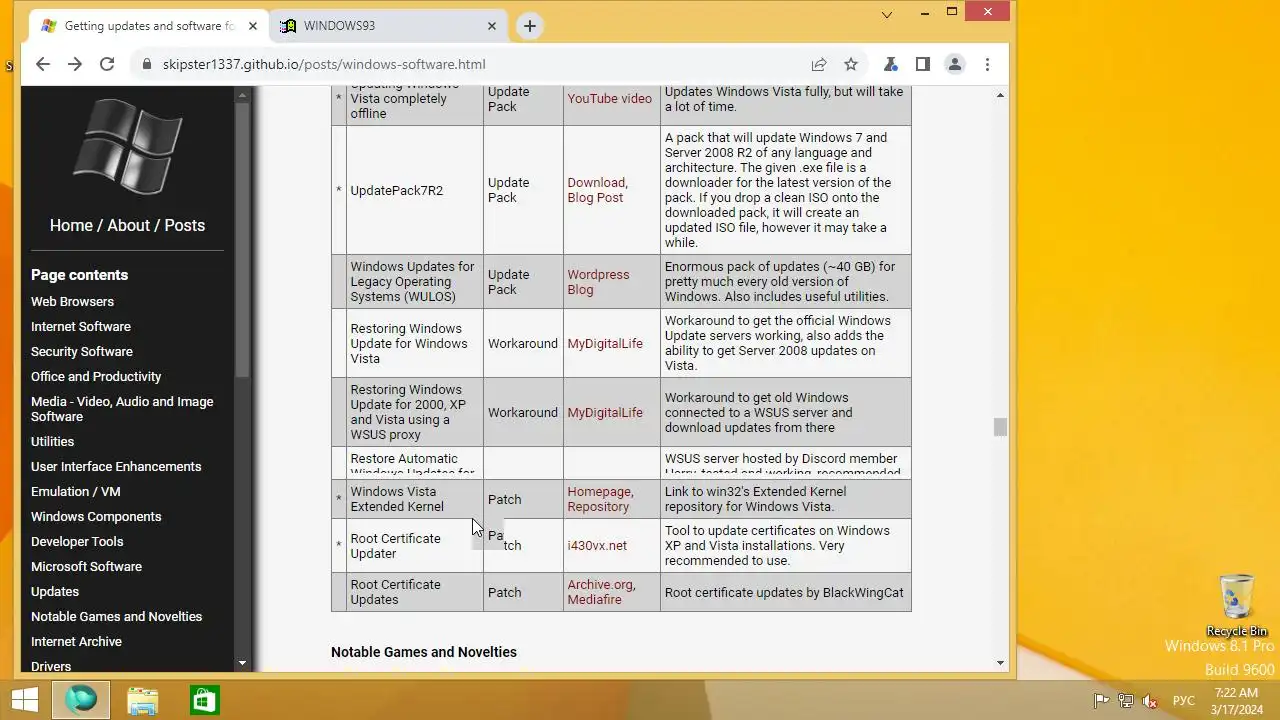Screen dimensions: 1280x720
Task: Click the browser forward arrow
Action: [x=75, y=64]
